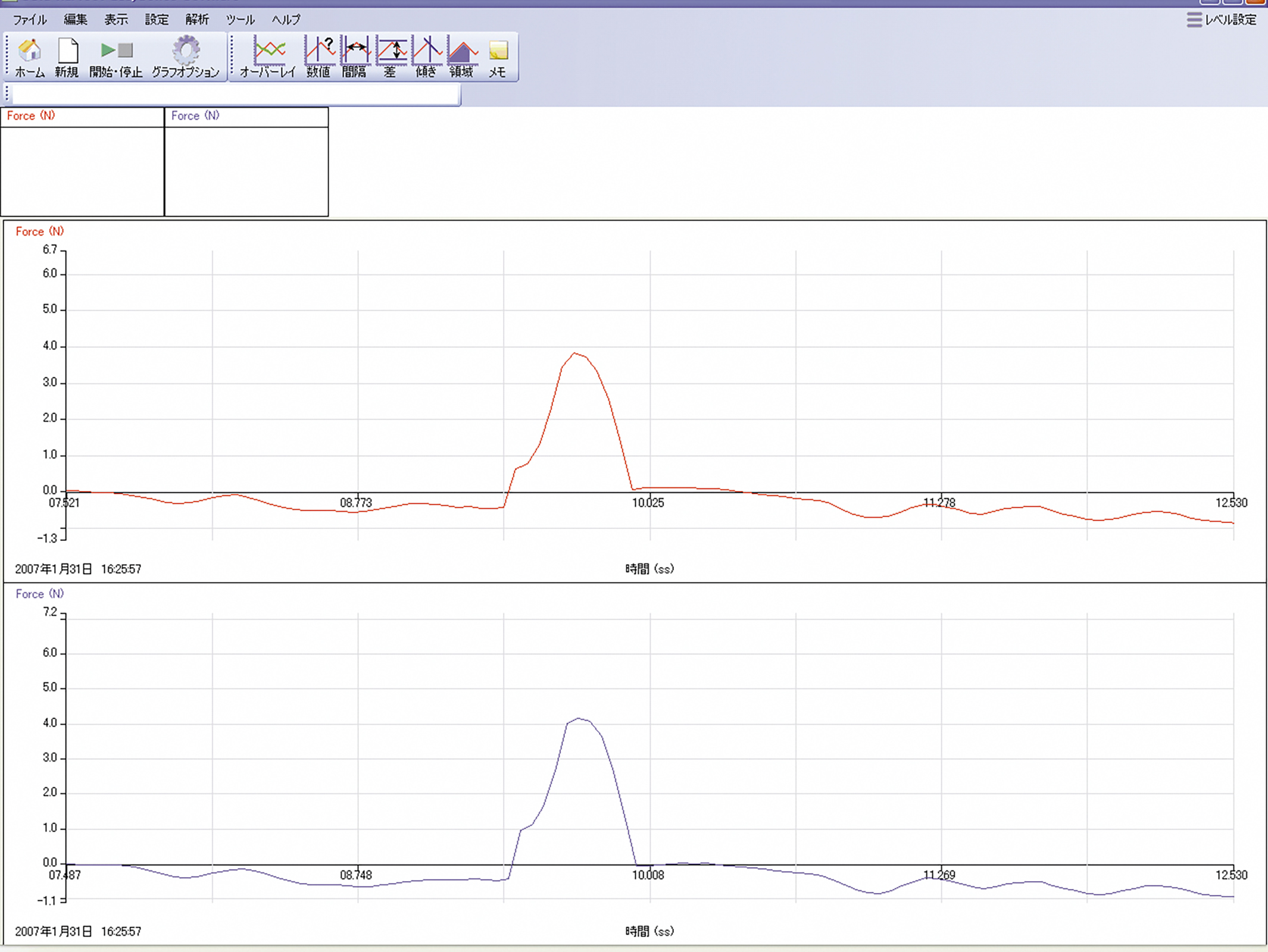Click the 11.269 time label on purple graph
The image size is (1268, 952).
(x=939, y=875)
